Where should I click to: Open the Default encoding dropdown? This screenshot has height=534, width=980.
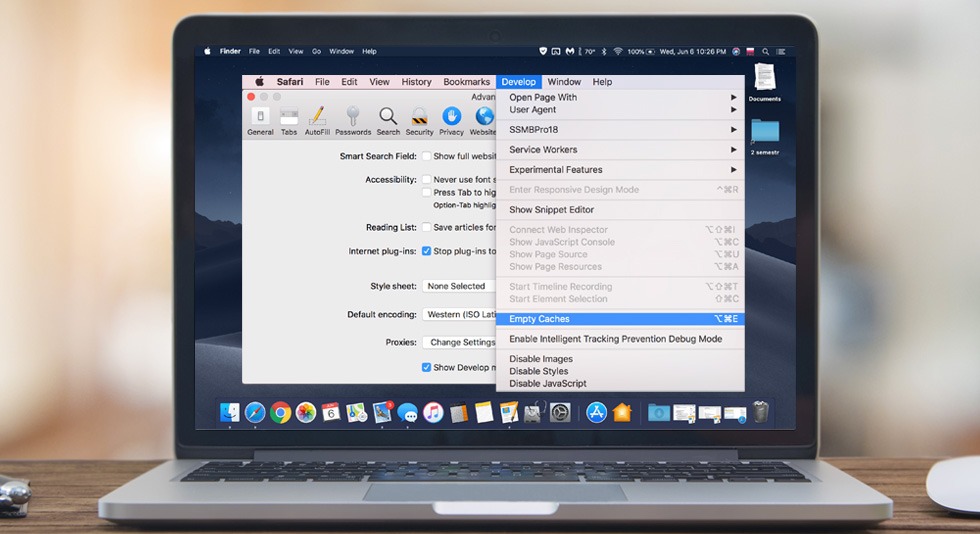(459, 315)
